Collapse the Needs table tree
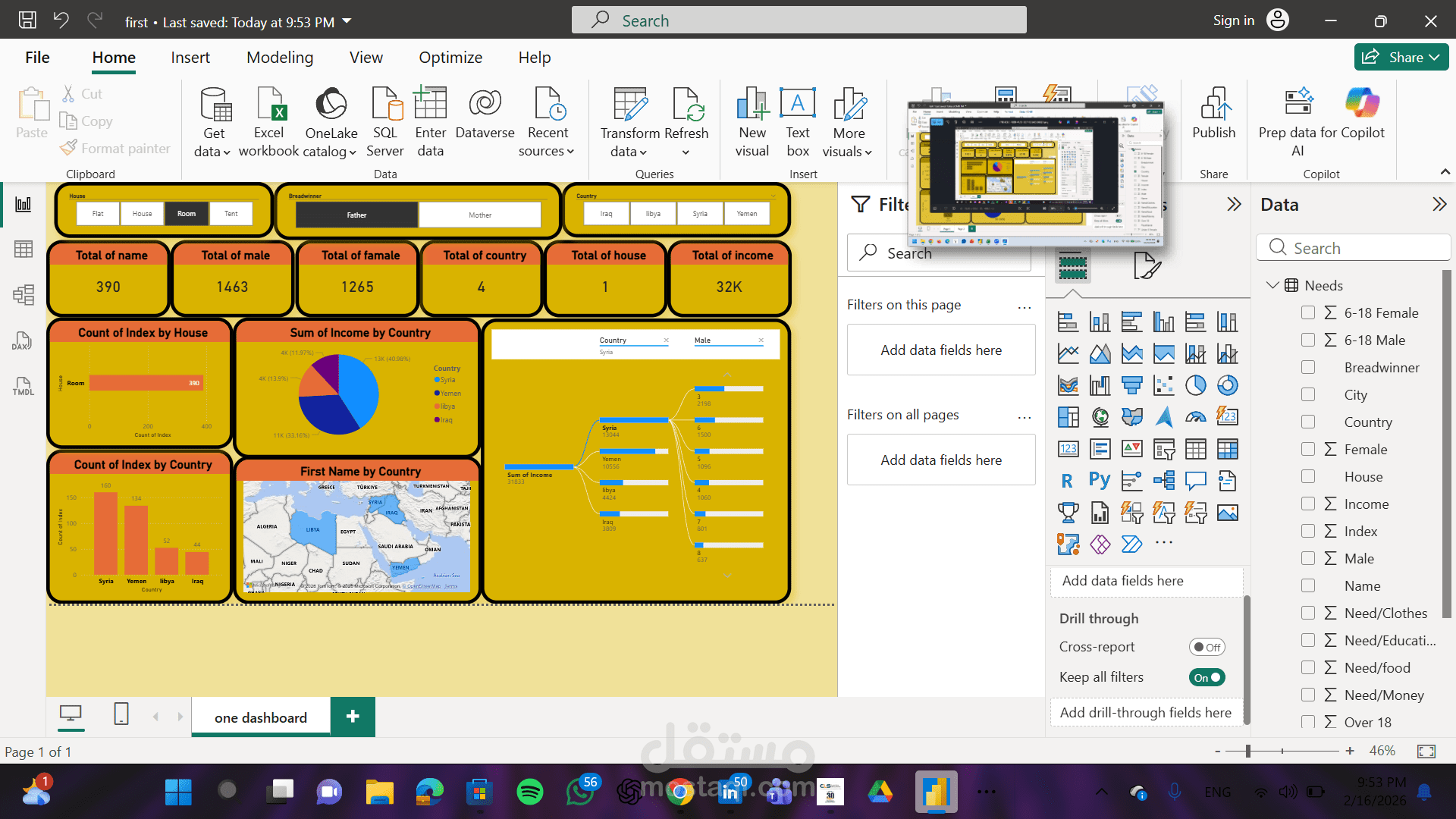This screenshot has height=819, width=1456. pos(1272,285)
